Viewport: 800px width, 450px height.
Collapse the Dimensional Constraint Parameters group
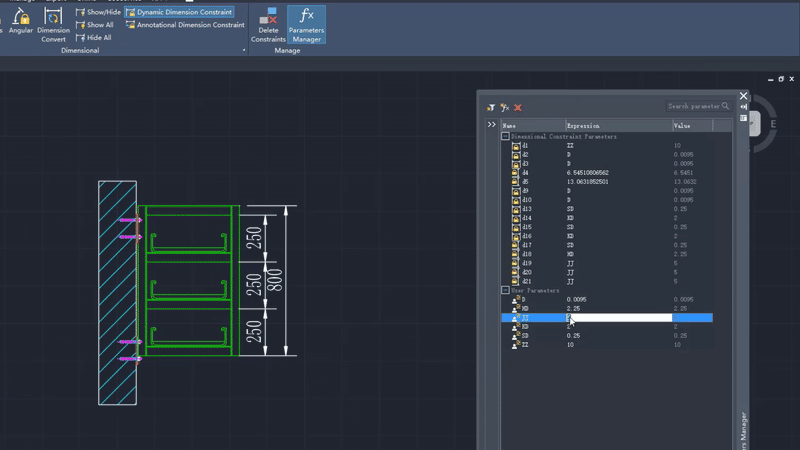click(505, 137)
